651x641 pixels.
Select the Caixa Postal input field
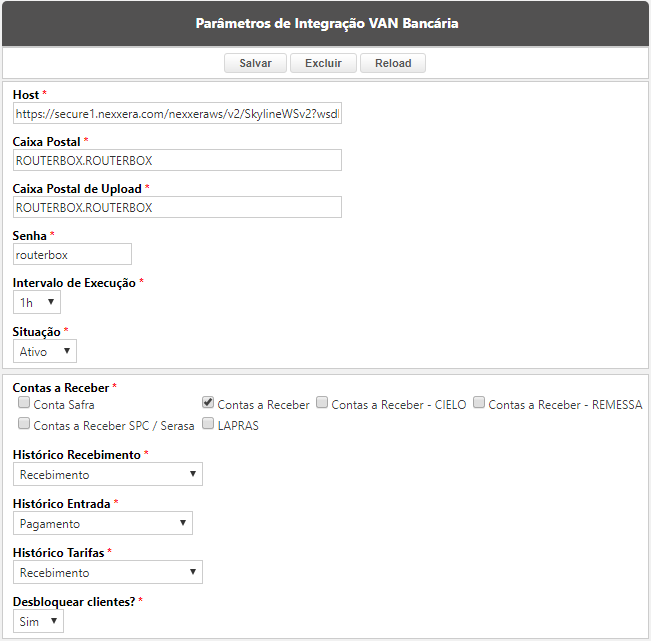(x=177, y=160)
